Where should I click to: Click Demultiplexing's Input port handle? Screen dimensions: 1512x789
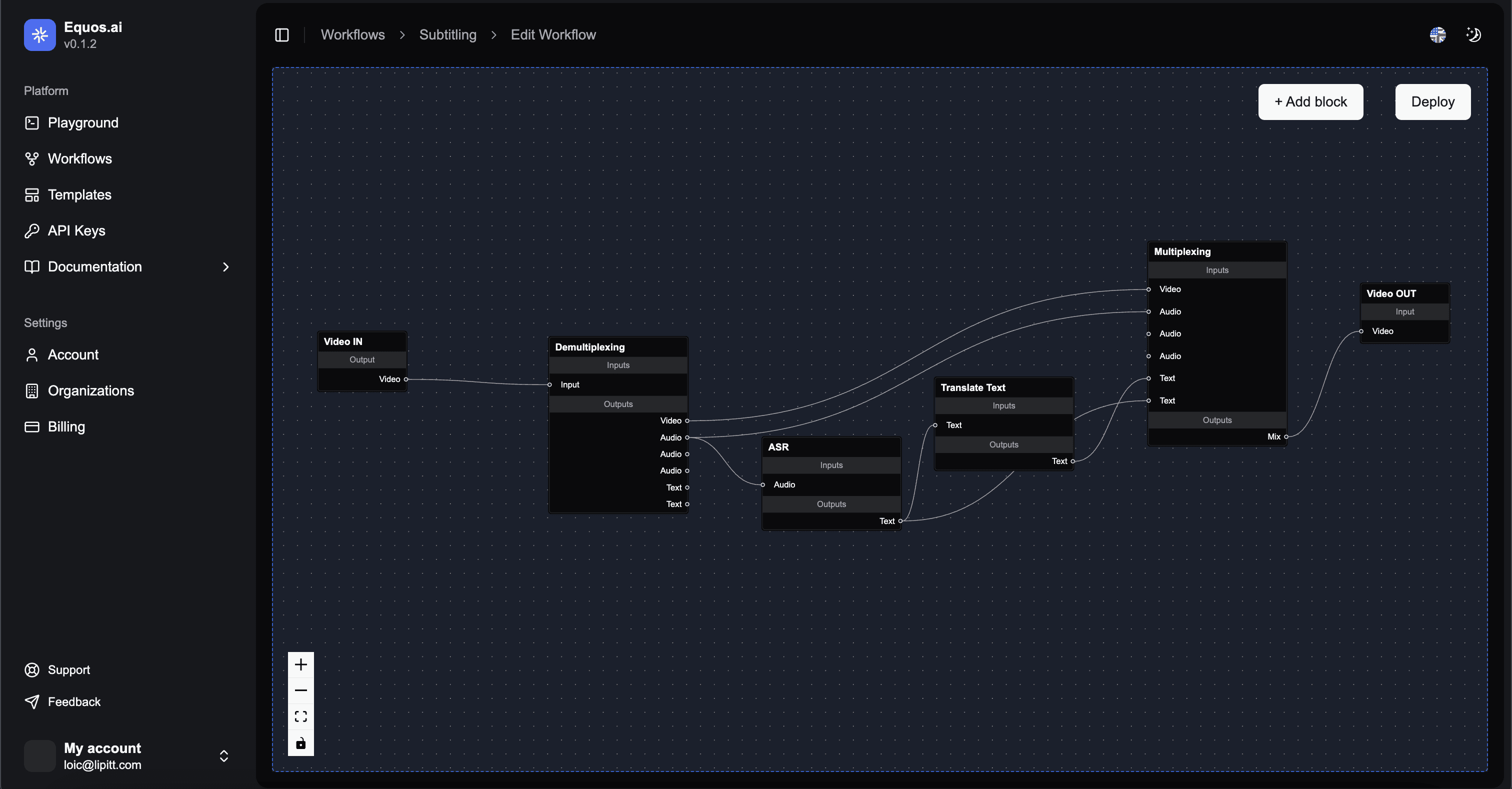point(549,384)
